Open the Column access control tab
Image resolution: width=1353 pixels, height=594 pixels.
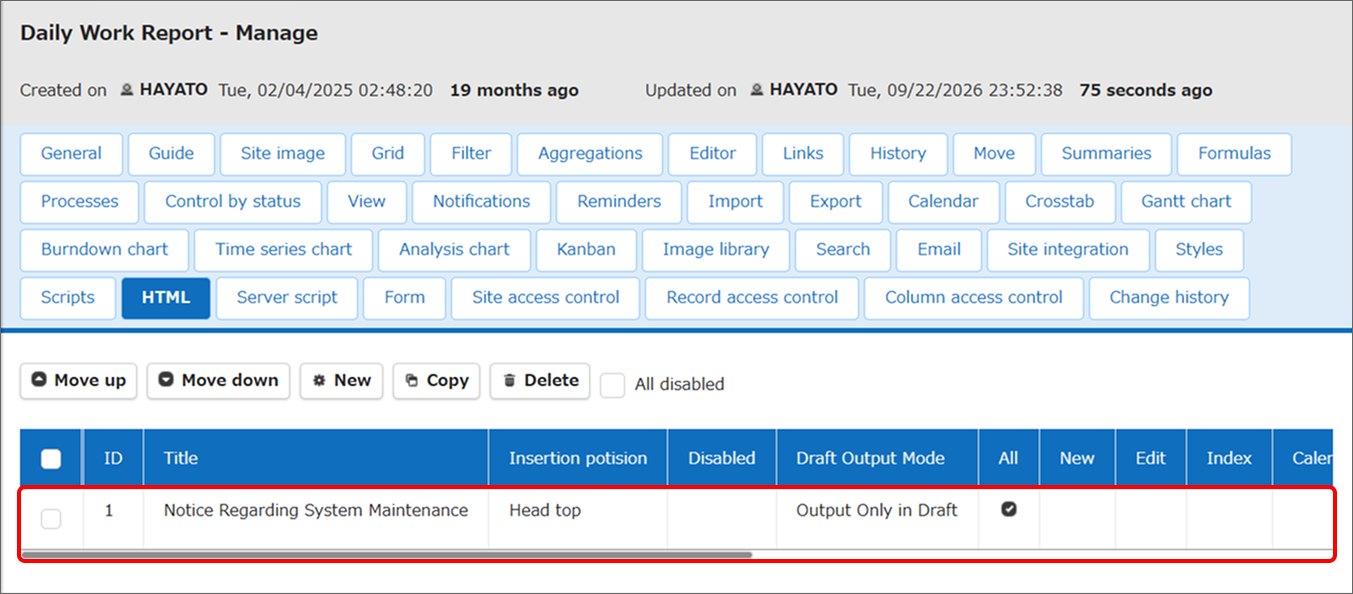[x=974, y=298]
